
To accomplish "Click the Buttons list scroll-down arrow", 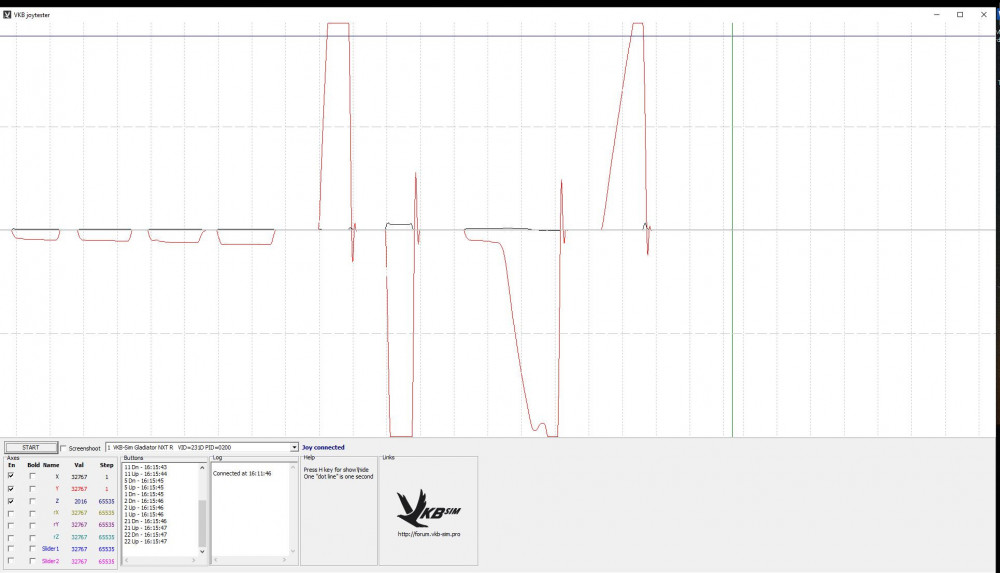I will (x=202, y=551).
